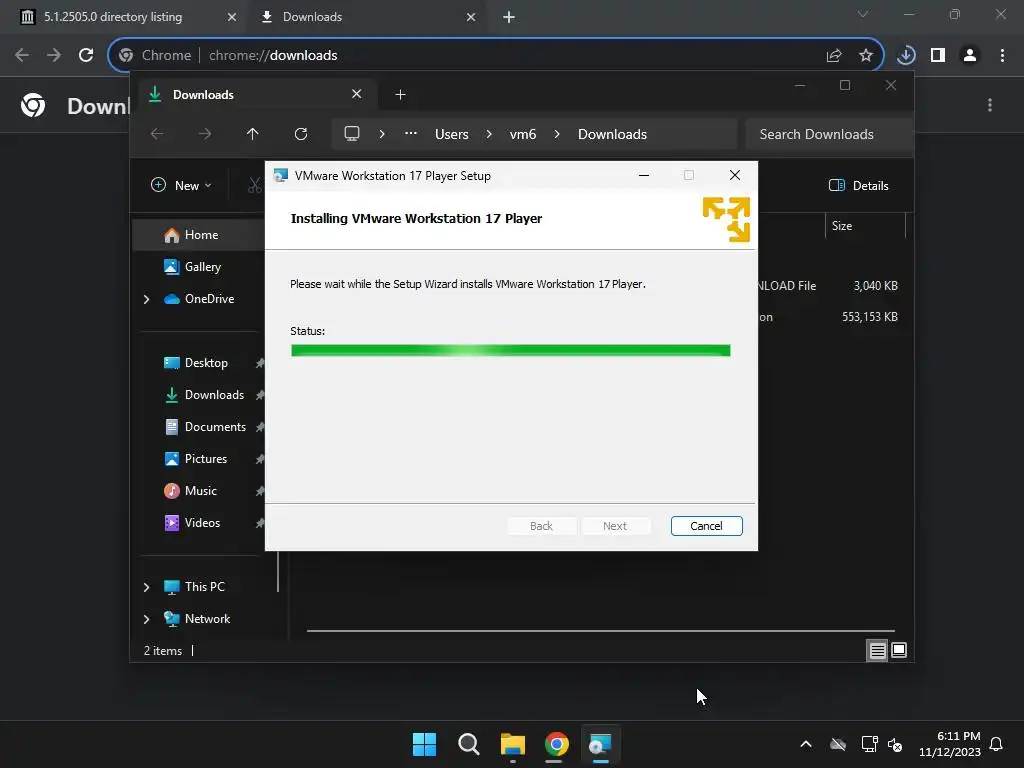Viewport: 1024px width, 768px height.
Task: Close the Downloads Explorer tab
Action: tap(357, 94)
